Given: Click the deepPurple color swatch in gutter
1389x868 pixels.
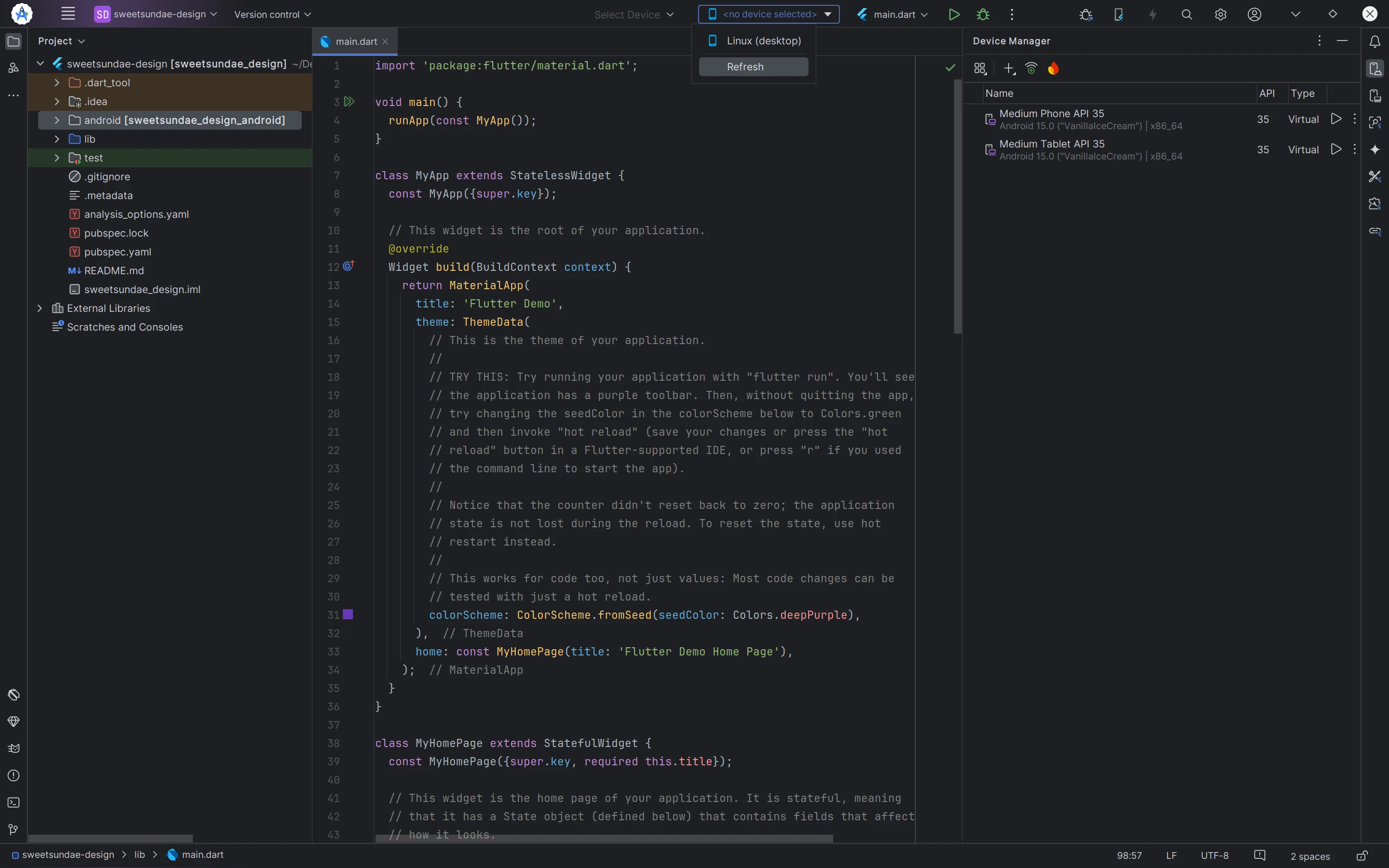Looking at the screenshot, I should (348, 614).
